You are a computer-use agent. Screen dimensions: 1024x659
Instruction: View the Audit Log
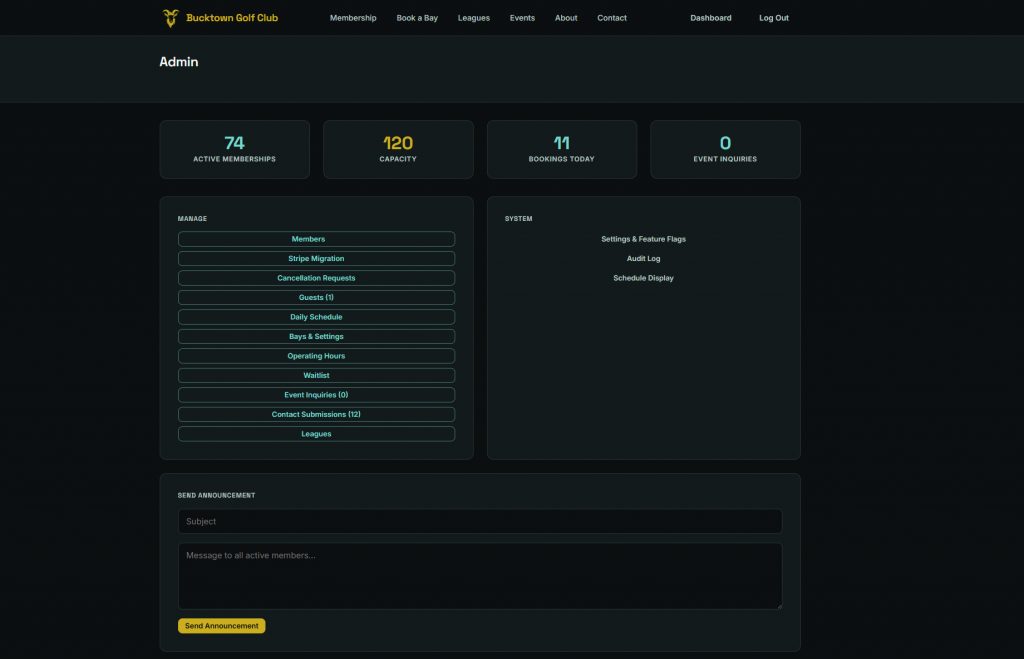pyautogui.click(x=643, y=259)
